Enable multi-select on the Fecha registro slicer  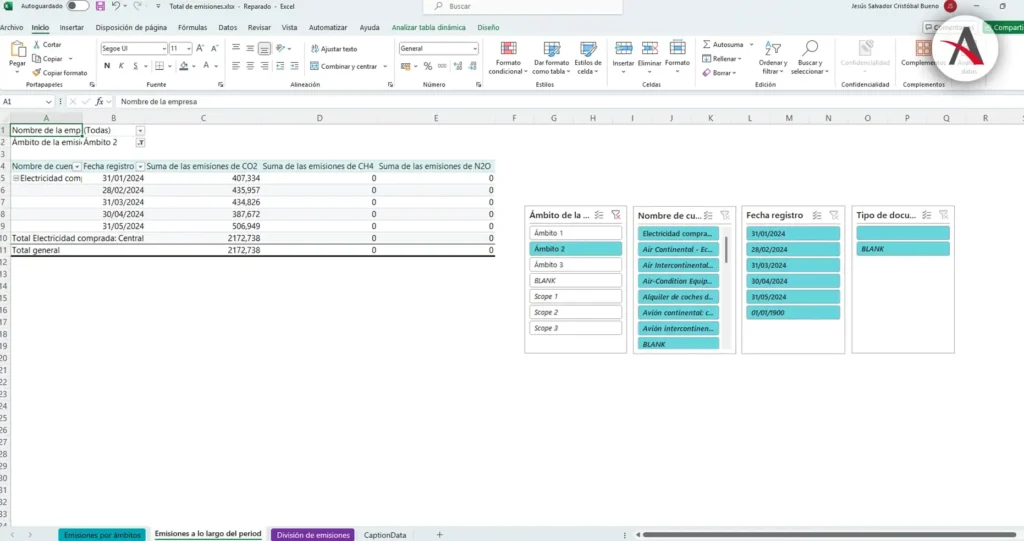(x=816, y=215)
